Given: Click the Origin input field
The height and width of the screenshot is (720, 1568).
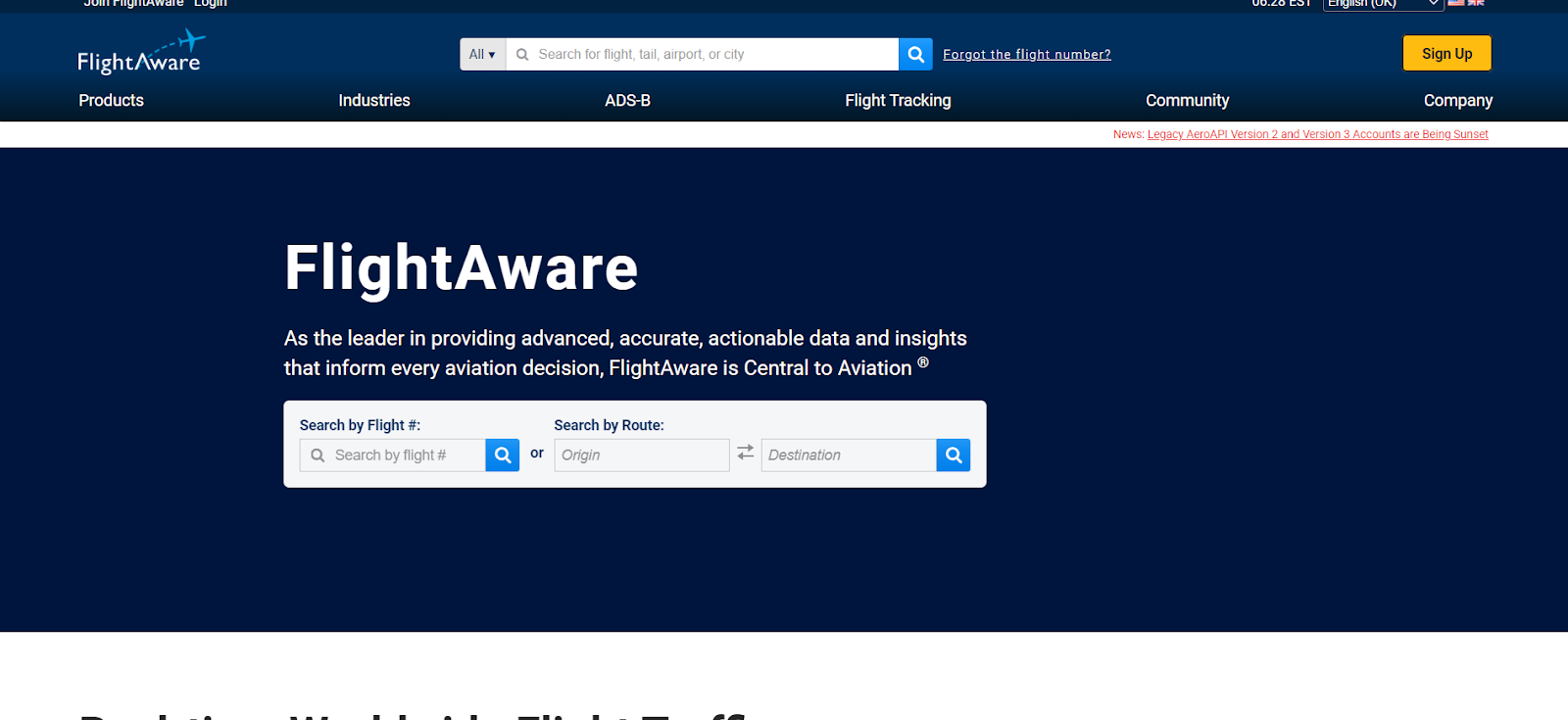Looking at the screenshot, I should click(642, 455).
